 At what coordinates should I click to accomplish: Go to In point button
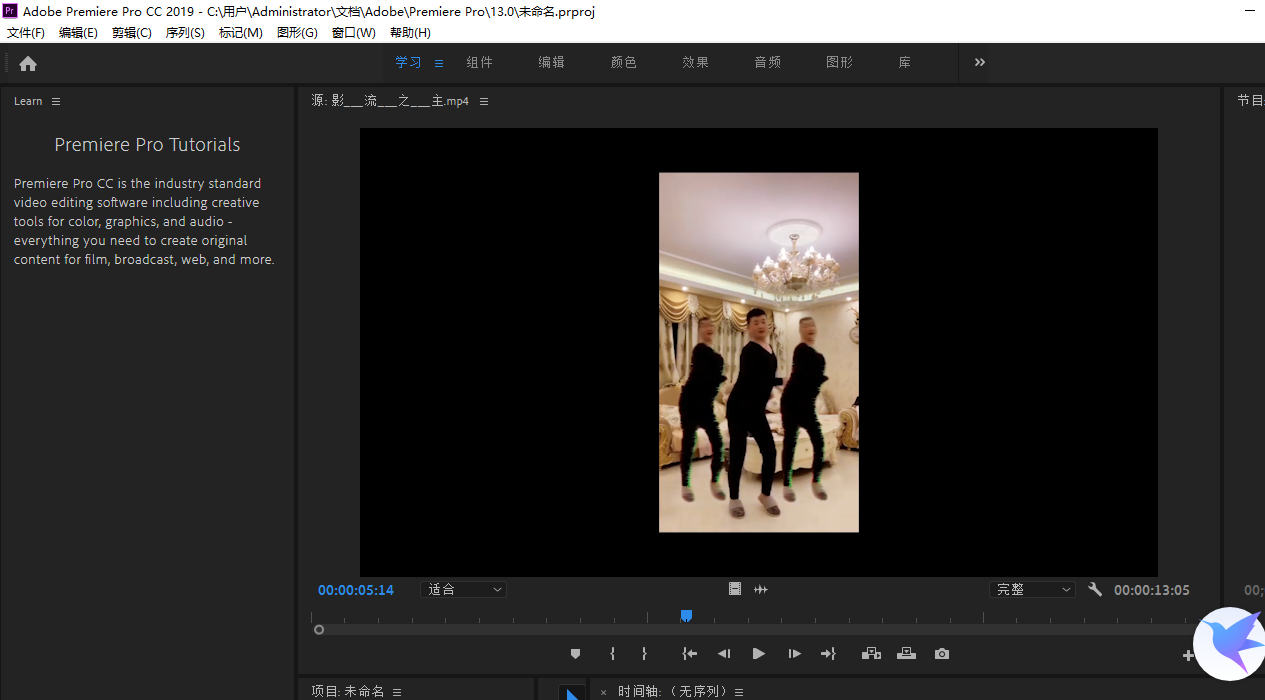point(689,654)
